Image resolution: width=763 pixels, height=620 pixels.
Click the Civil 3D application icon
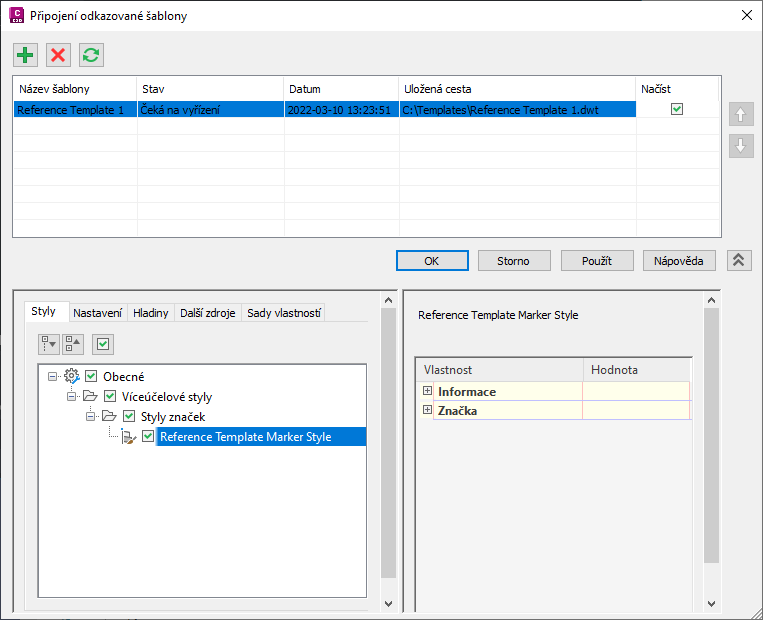click(x=17, y=16)
